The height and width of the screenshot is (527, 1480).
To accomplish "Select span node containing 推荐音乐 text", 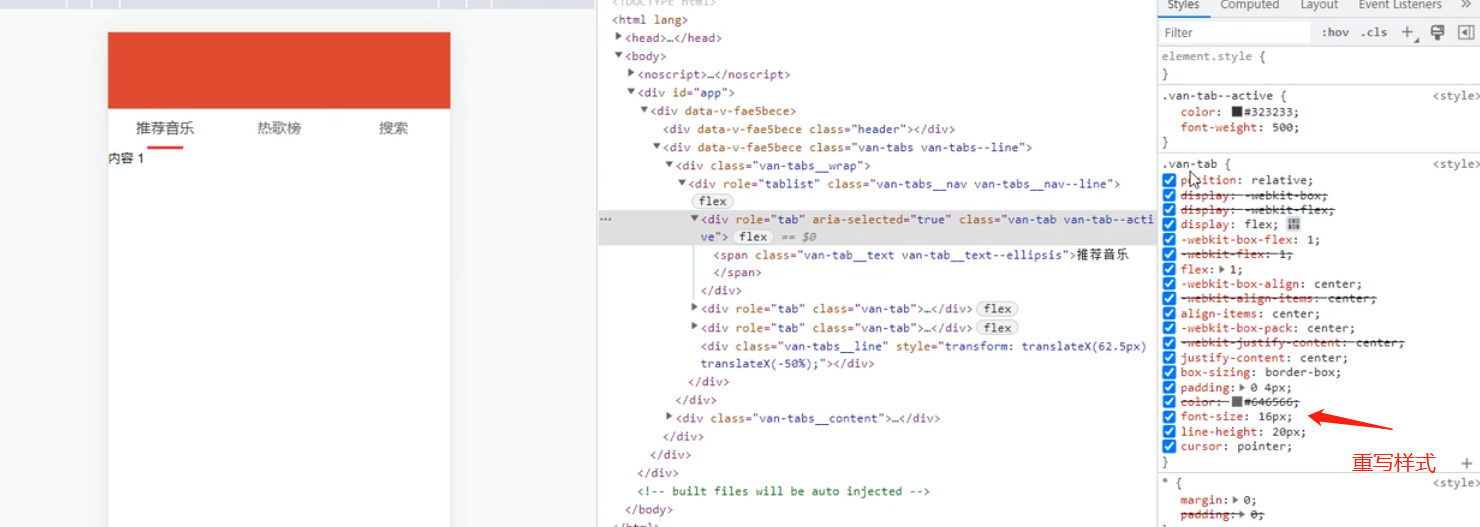I will (x=921, y=263).
